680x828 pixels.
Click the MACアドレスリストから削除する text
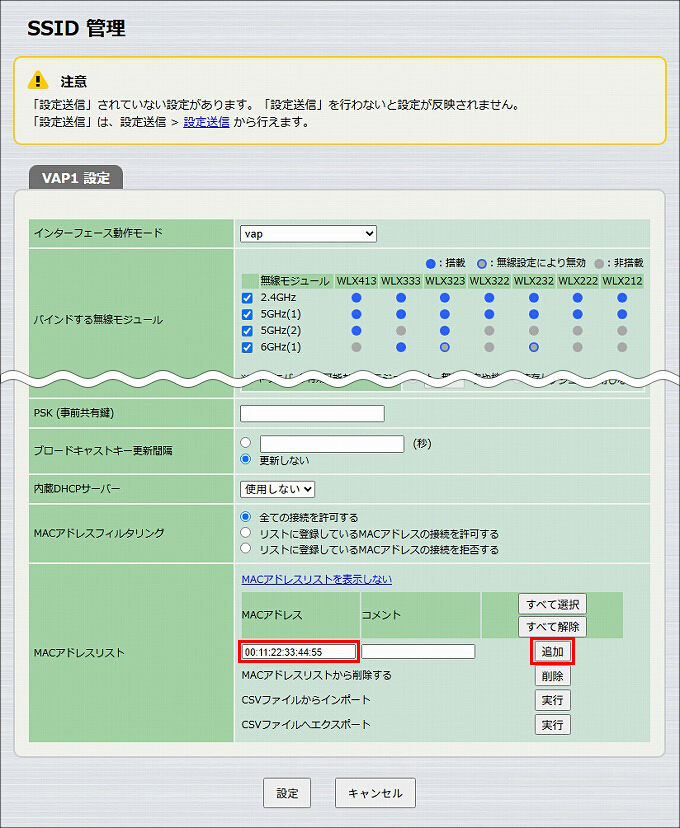point(317,675)
